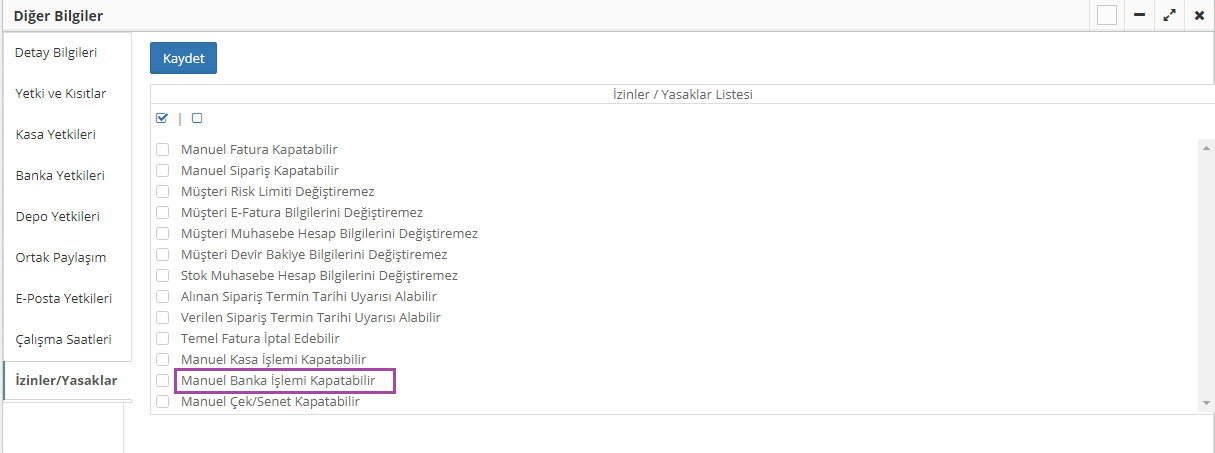Click the deselect-all empty box icon
Viewport: 1215px width, 453px height.
tap(197, 118)
